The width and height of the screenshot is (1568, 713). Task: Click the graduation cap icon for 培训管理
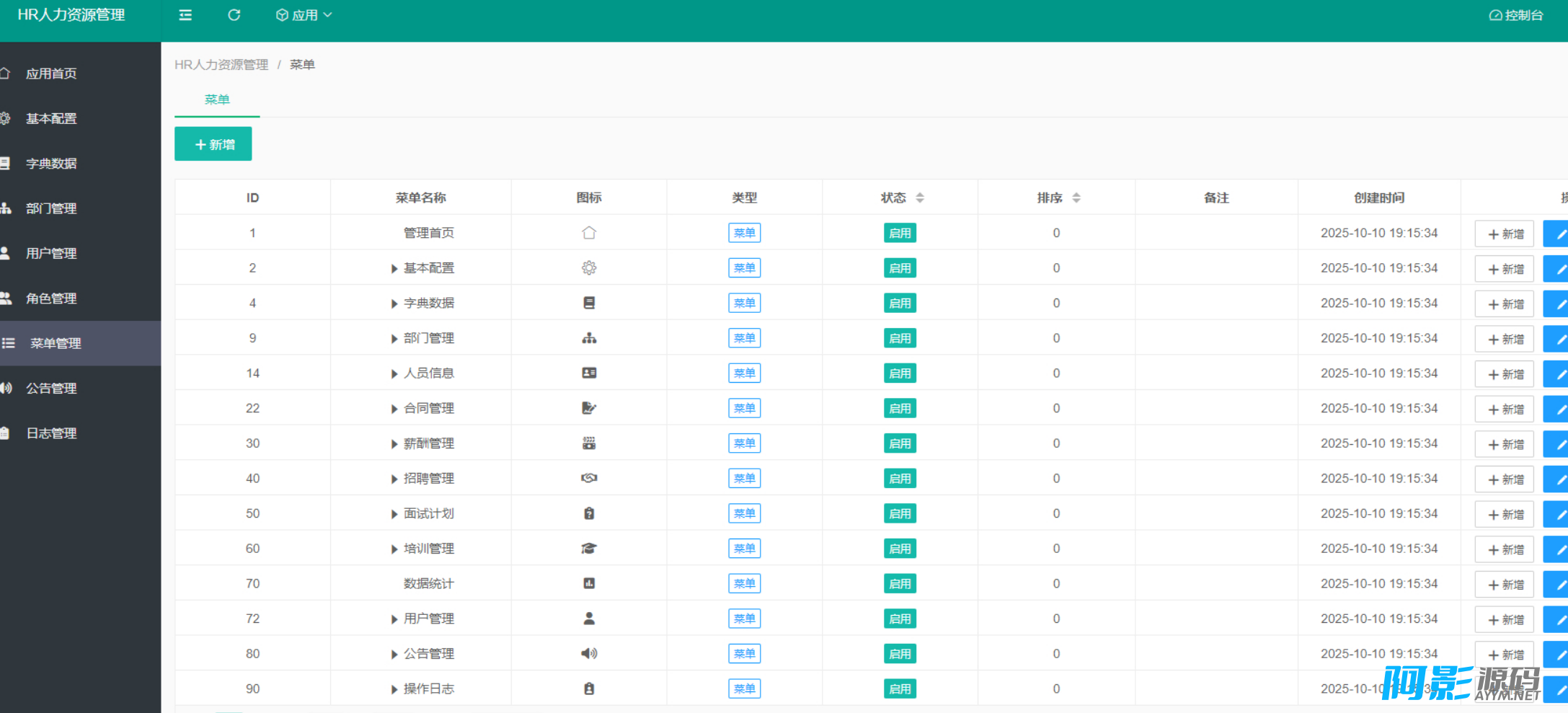[589, 549]
